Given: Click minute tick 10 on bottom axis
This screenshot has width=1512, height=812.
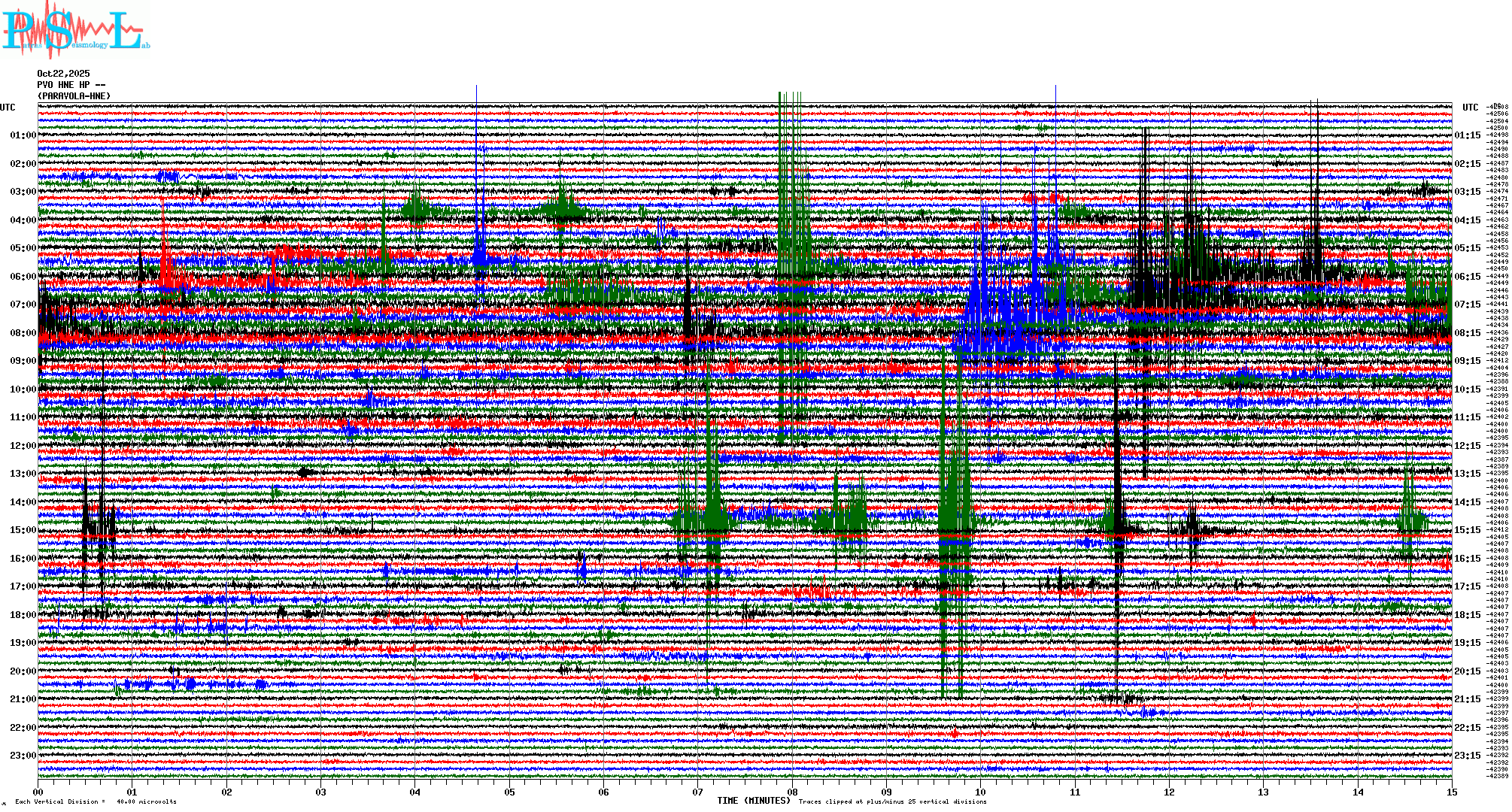Looking at the screenshot, I should [x=980, y=792].
